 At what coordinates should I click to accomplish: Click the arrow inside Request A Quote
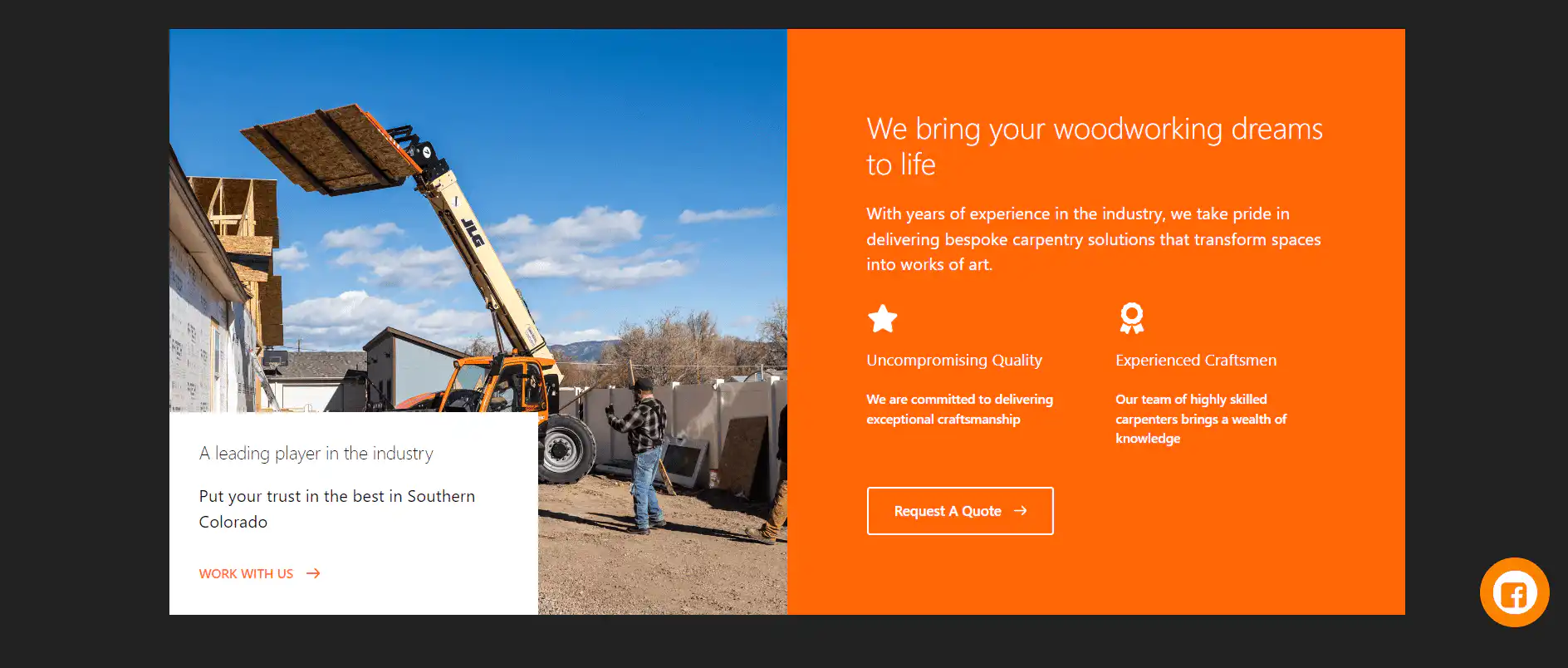click(x=1021, y=511)
